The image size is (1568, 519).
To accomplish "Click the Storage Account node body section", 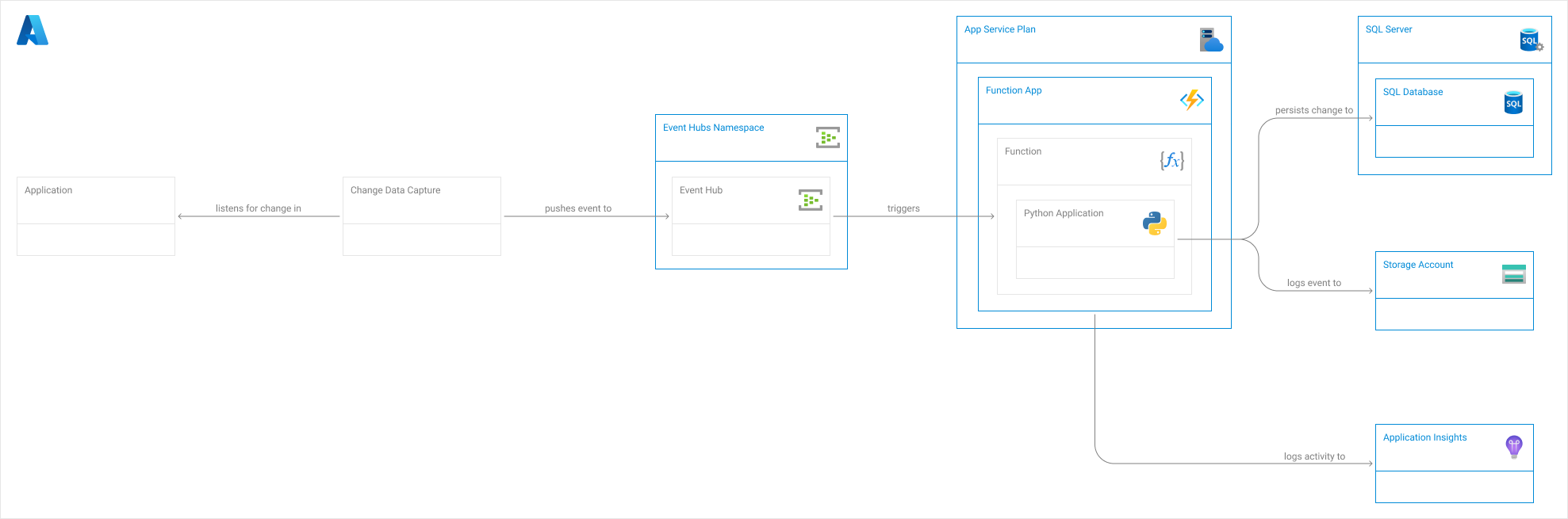I will [1455, 314].
